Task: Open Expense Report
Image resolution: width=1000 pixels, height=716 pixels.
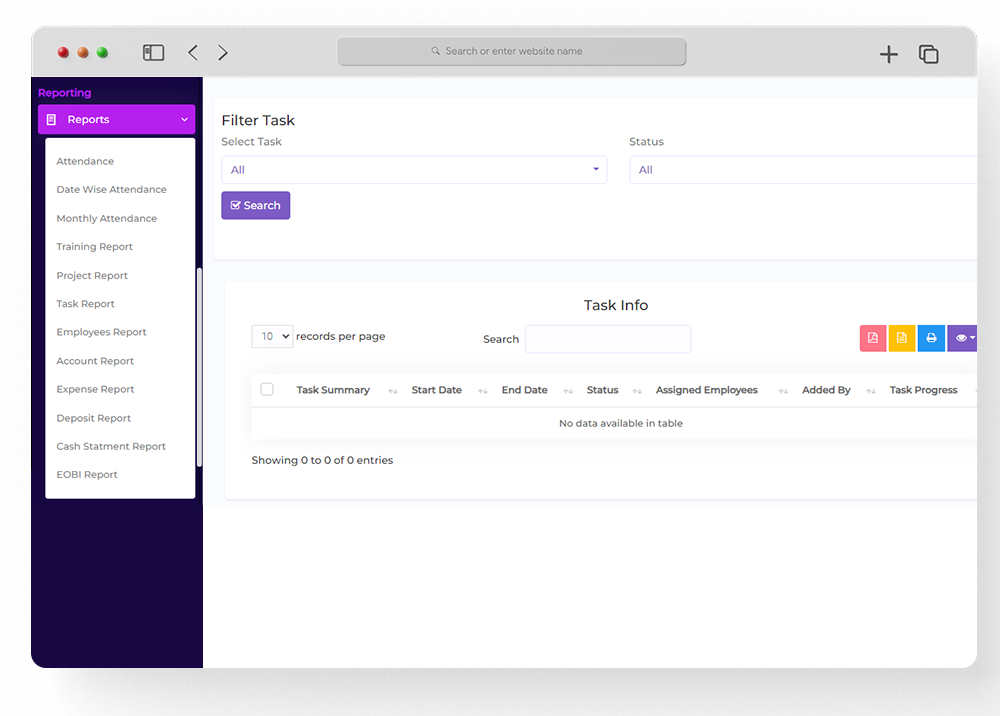Action: pos(95,389)
